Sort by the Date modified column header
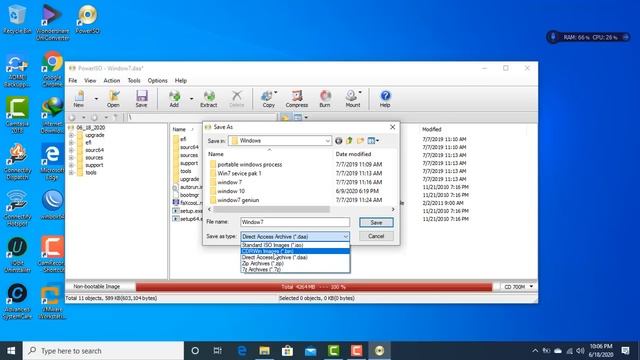640x360 pixels. tap(353, 154)
